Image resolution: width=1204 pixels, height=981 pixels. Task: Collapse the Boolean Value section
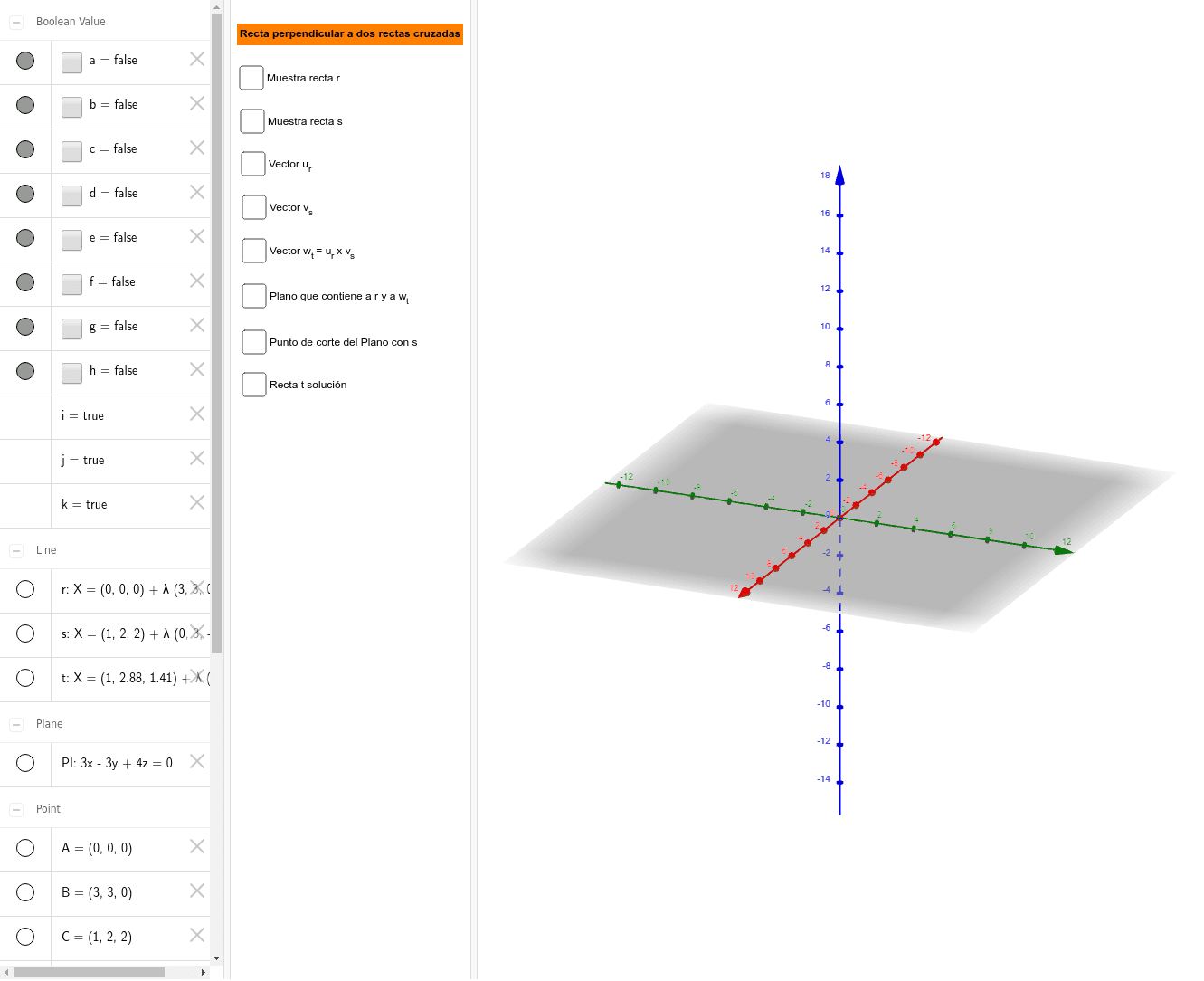(14, 21)
